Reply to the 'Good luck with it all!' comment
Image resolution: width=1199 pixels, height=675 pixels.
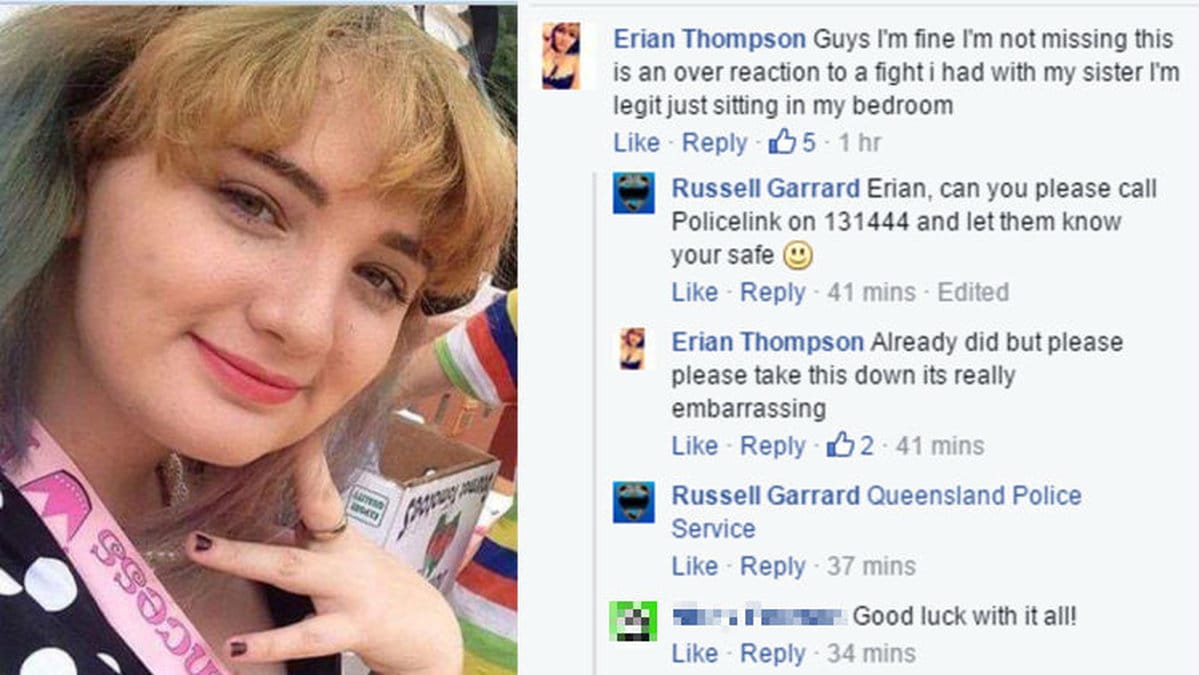click(772, 654)
